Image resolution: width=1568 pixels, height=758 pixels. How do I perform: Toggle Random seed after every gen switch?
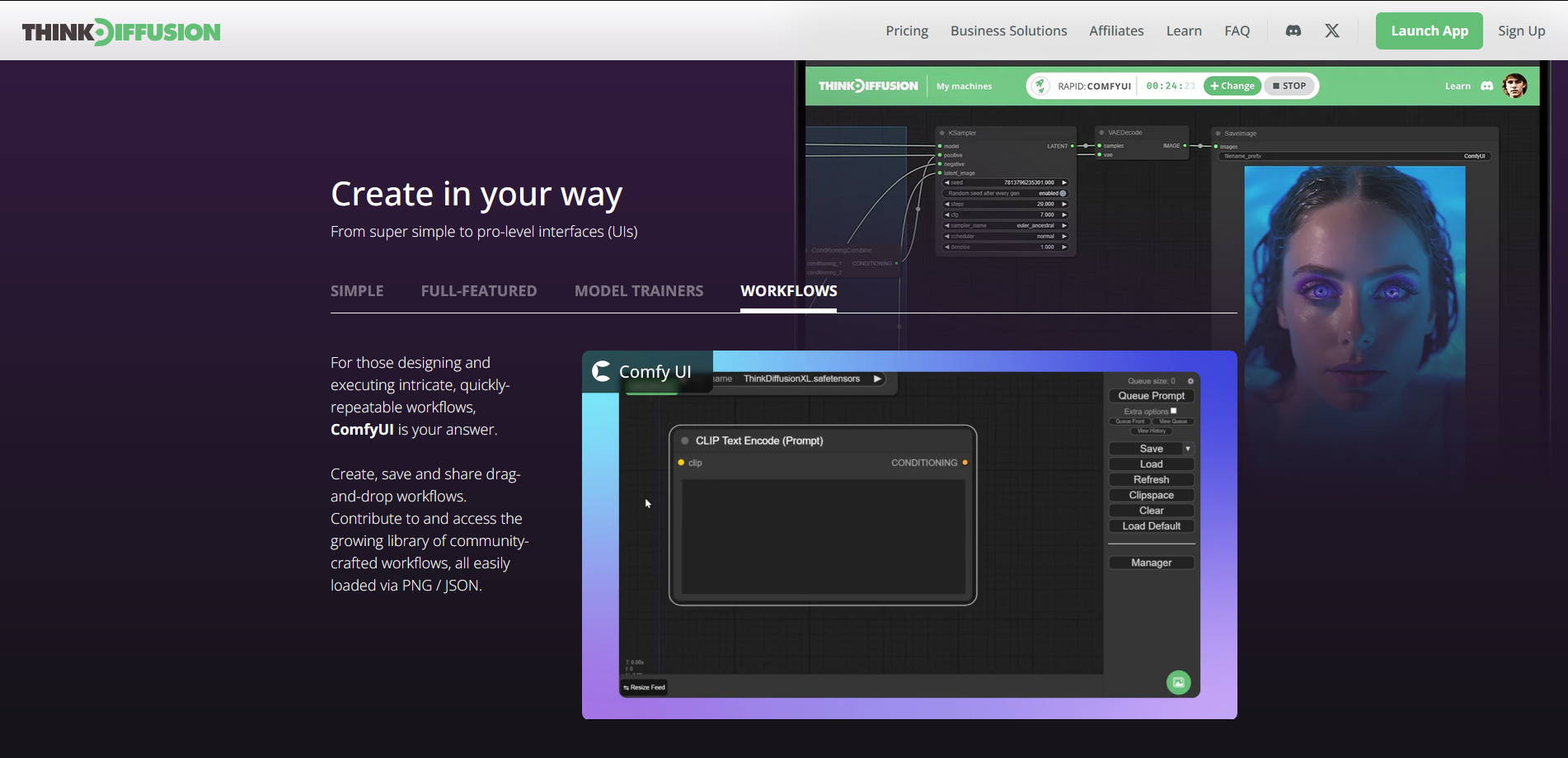coord(1063,193)
